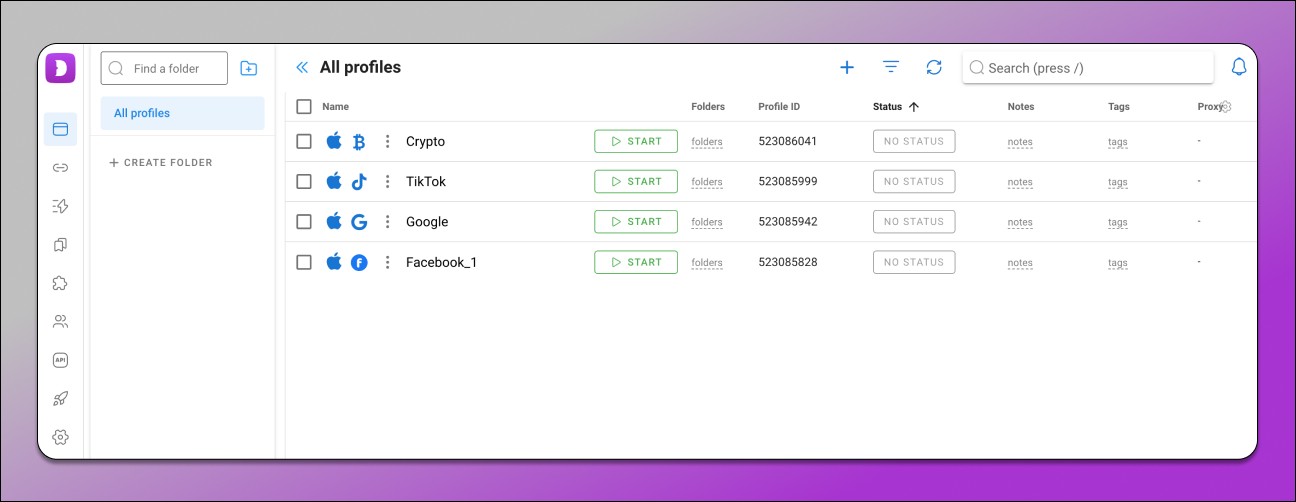The image size is (1296, 502).
Task: Click the Facebook icon in Facebook_1 row
Action: (359, 262)
